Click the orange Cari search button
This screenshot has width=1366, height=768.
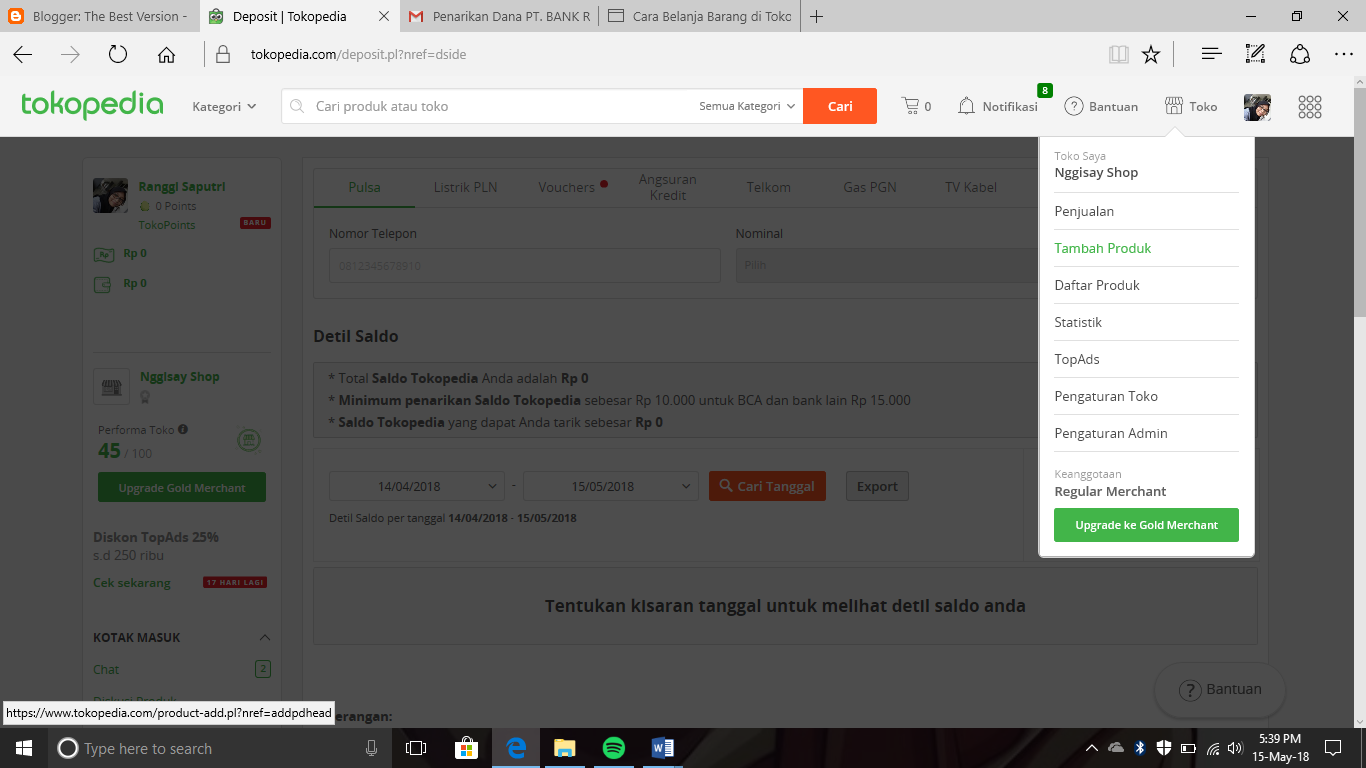(x=840, y=106)
